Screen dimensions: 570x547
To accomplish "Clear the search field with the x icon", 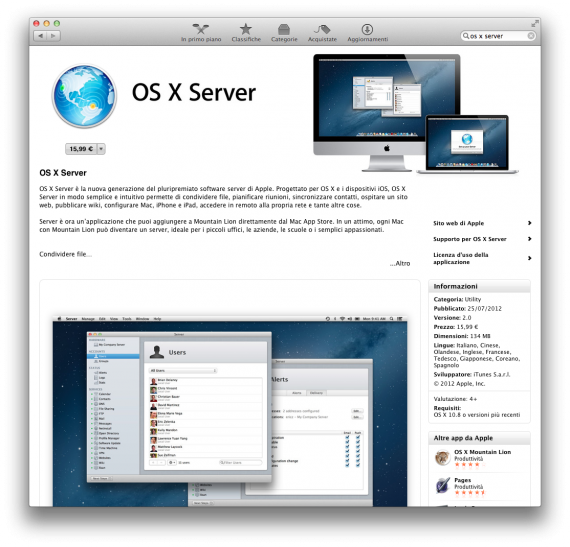I will pos(531,36).
